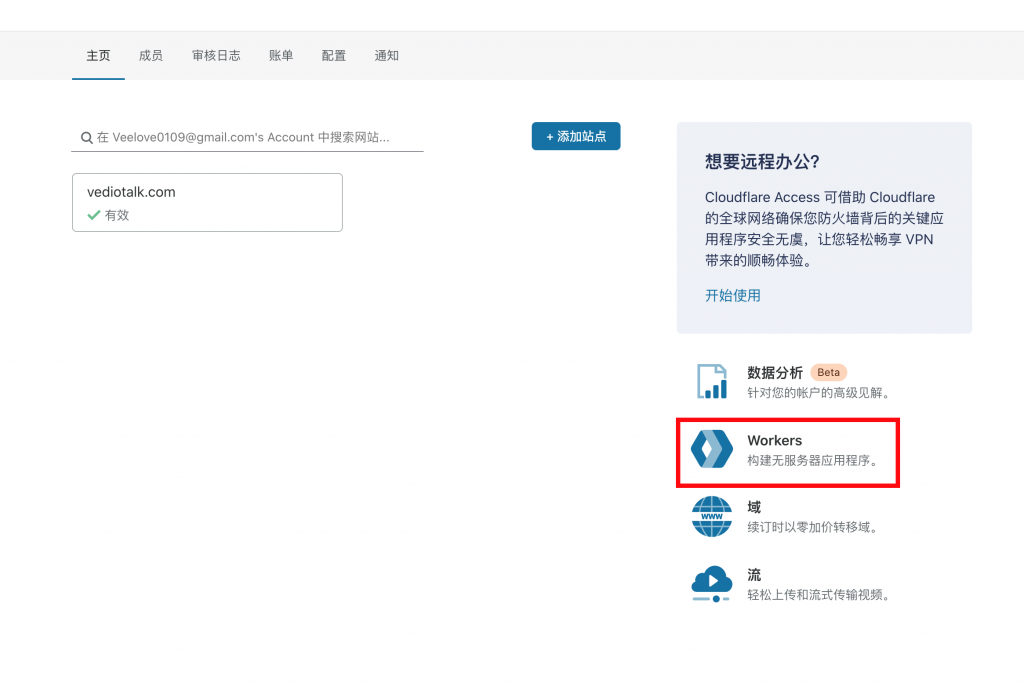Open the 主页 tab

pos(98,56)
